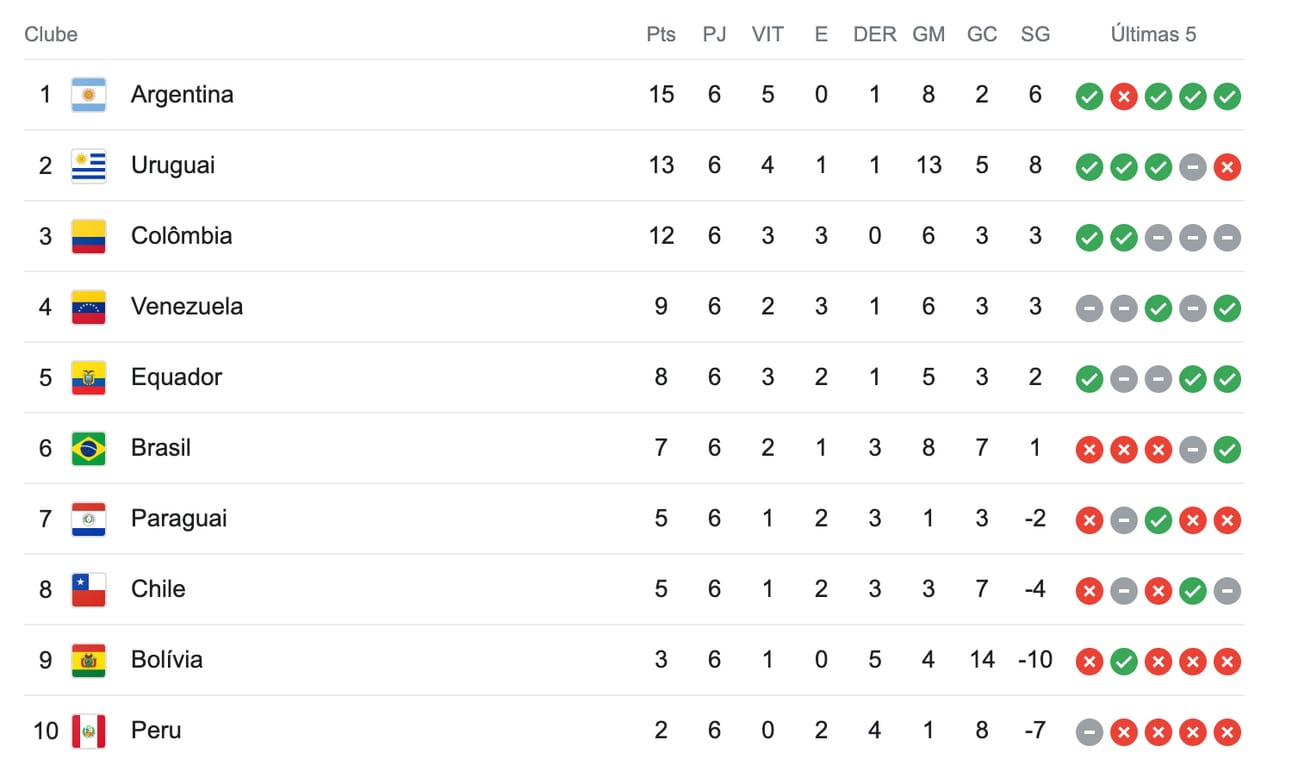Click the Chile flag icon
Screen dimensions: 1292x765
[x=88, y=589]
